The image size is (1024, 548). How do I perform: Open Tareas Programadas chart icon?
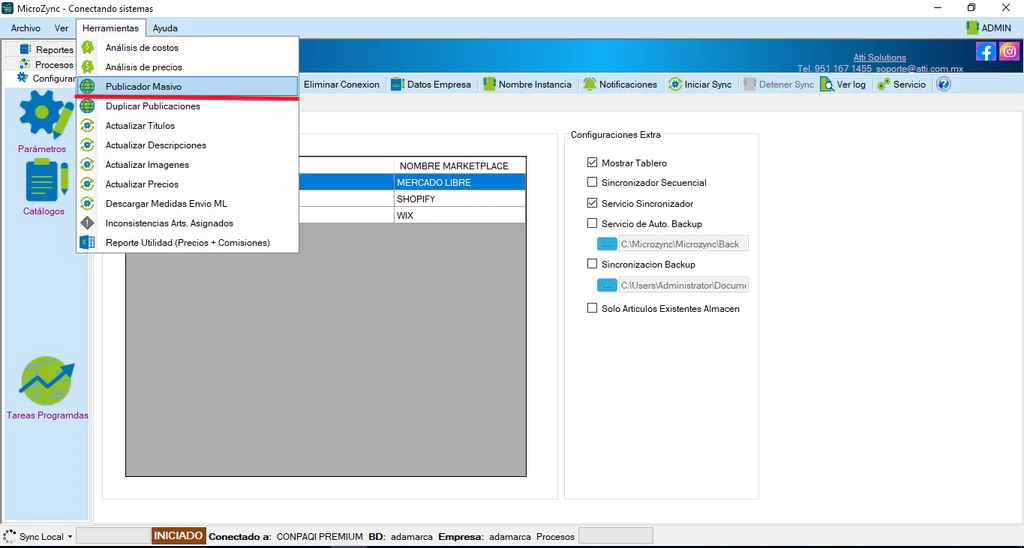(x=47, y=381)
